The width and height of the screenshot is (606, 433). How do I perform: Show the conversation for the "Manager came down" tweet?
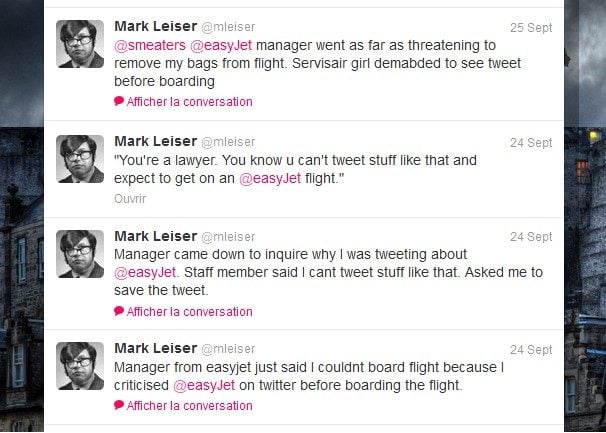pos(189,311)
